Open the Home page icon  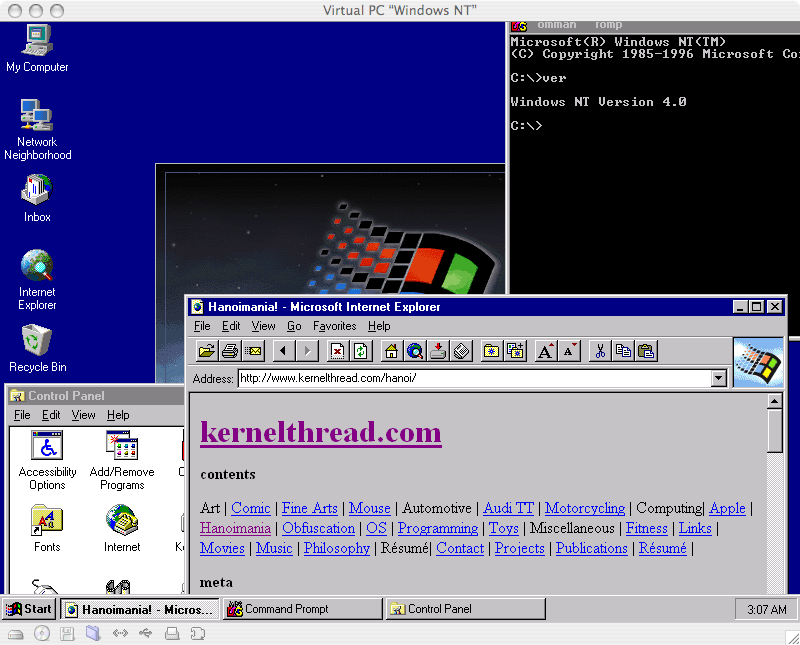click(x=392, y=351)
